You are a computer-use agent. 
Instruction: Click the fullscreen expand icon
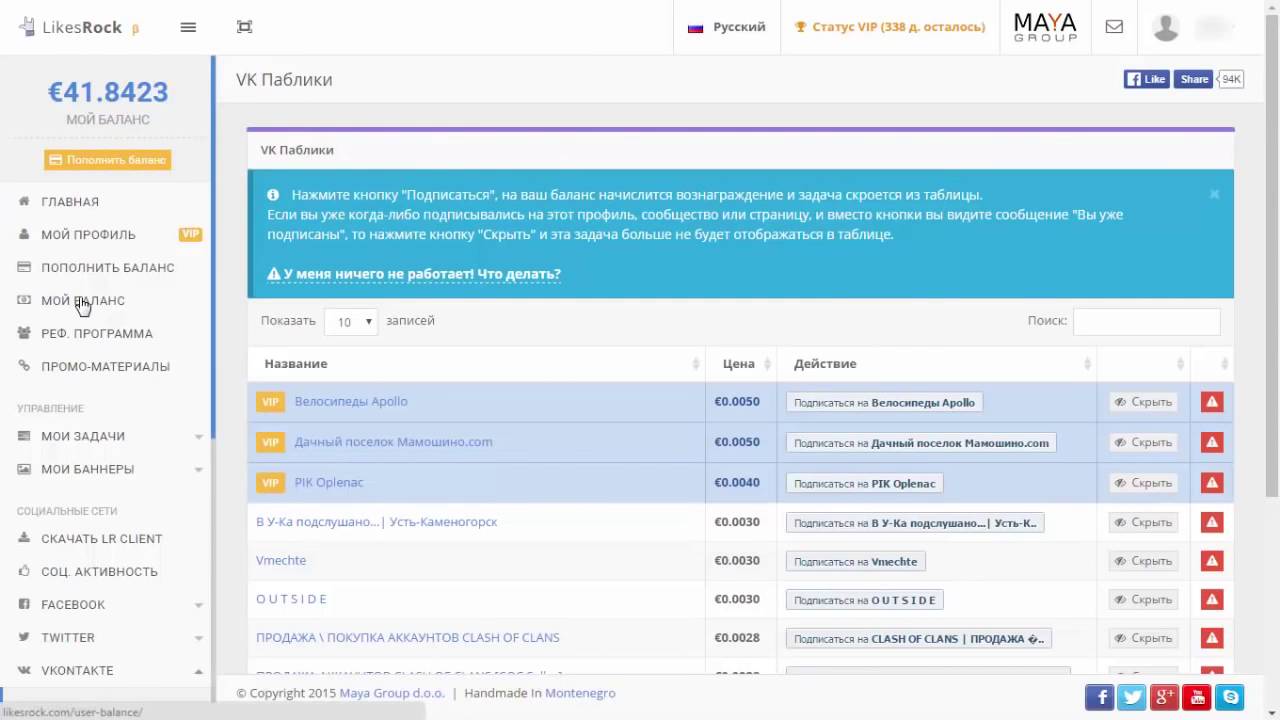pos(244,27)
